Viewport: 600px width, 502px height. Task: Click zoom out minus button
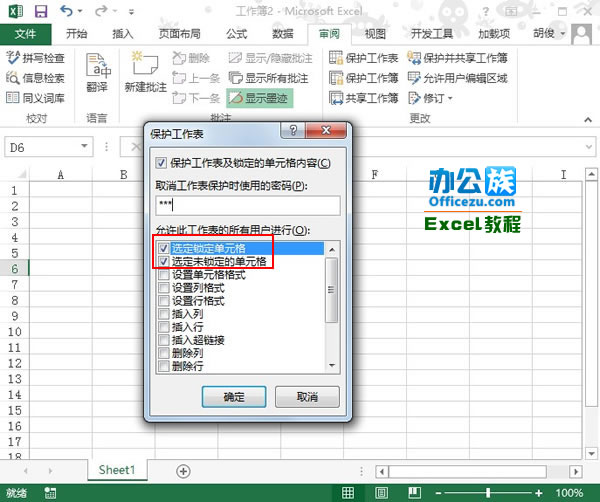pyautogui.click(x=439, y=493)
